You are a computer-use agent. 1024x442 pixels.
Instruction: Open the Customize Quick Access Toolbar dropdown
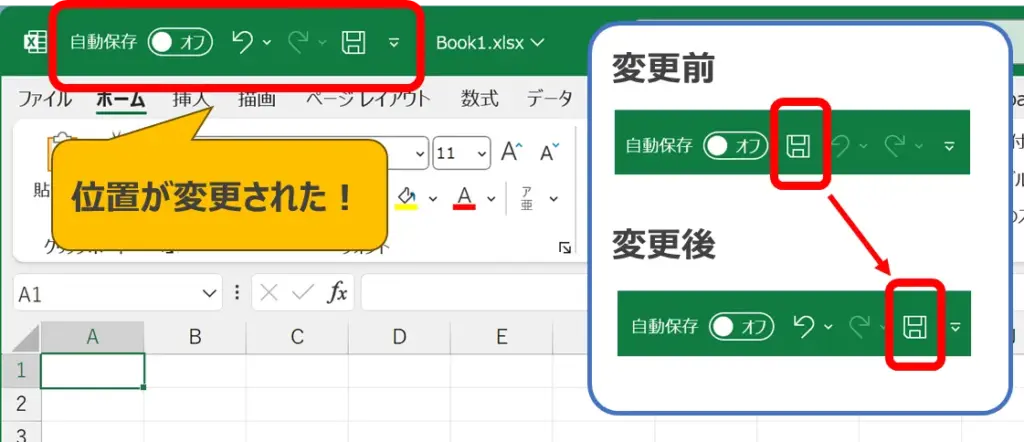pos(394,43)
